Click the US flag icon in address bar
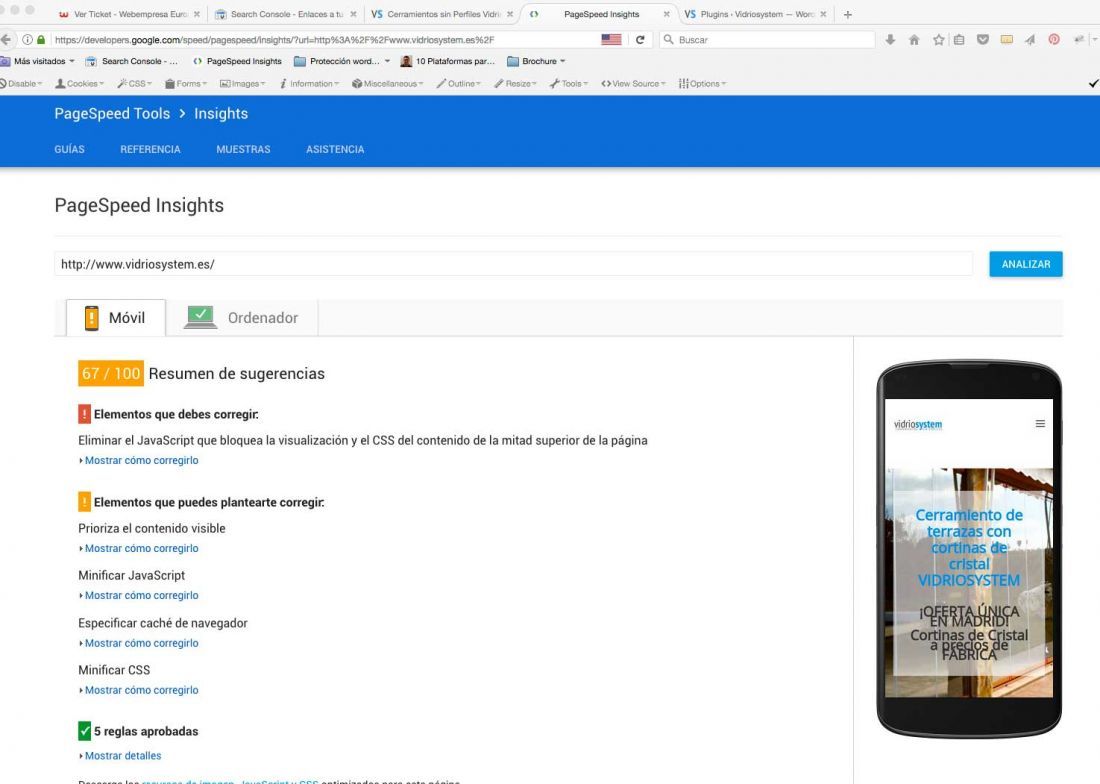Viewport: 1100px width, 784px height. tap(611, 40)
